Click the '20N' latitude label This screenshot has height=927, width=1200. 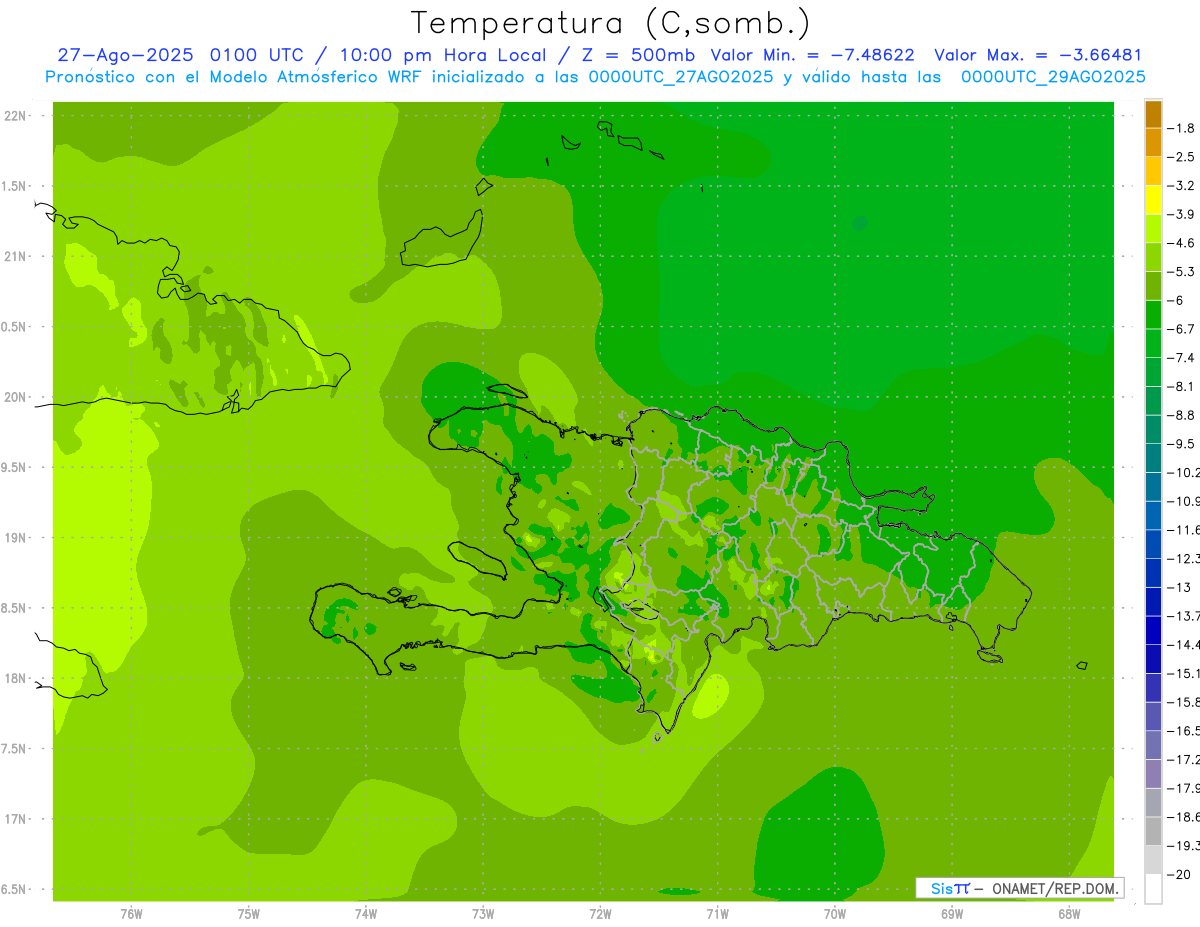15,397
